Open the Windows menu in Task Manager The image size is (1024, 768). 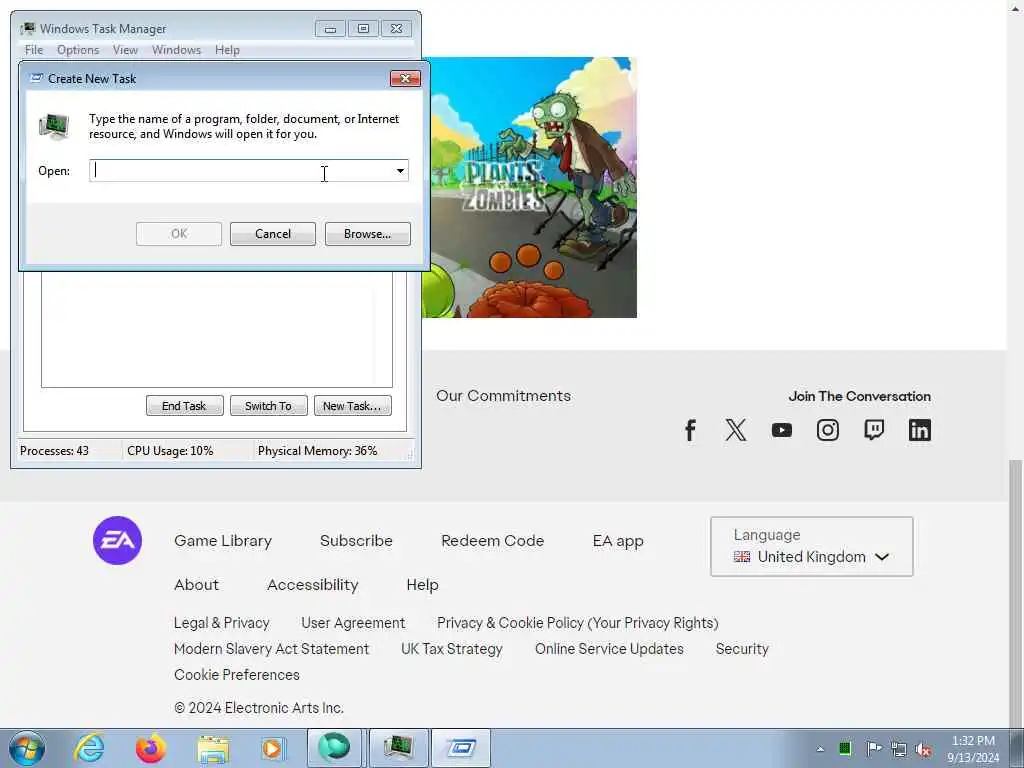tap(176, 50)
